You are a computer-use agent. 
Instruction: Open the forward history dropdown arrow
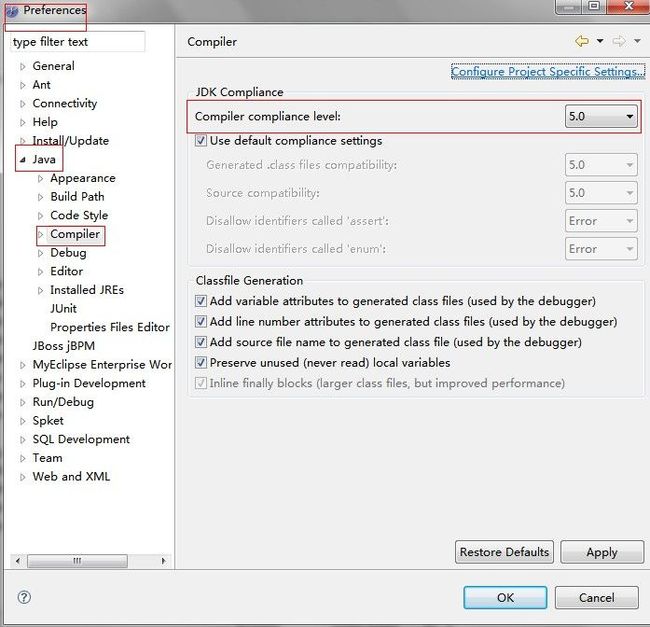pyautogui.click(x=637, y=41)
